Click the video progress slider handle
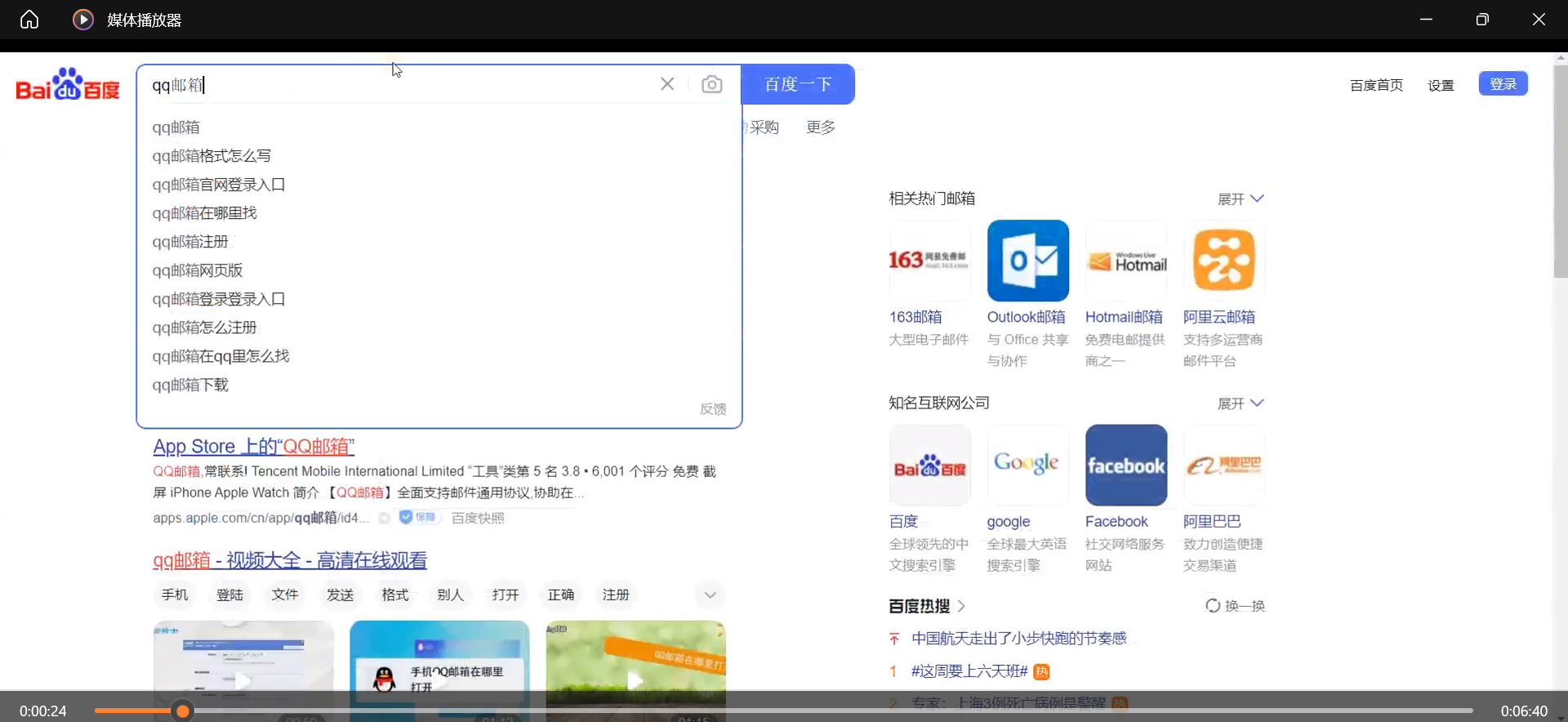Viewport: 1568px width, 722px height. pyautogui.click(x=183, y=711)
